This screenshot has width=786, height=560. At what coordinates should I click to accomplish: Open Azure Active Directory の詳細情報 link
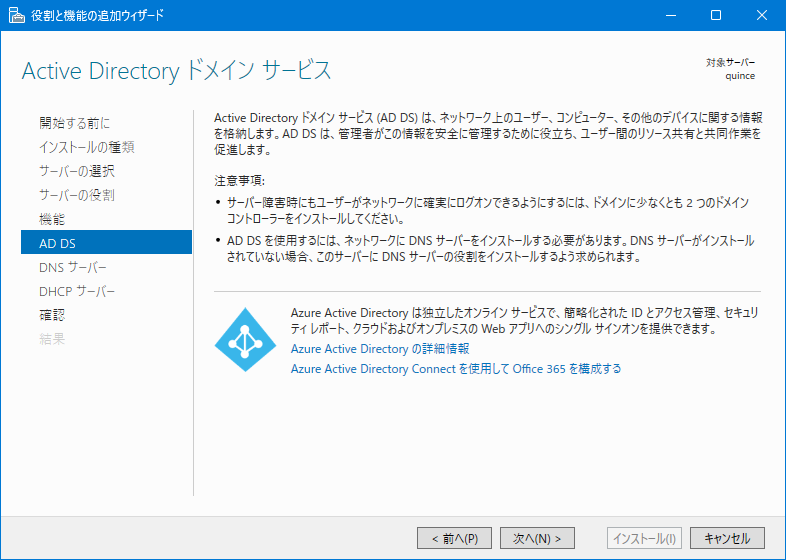point(380,348)
